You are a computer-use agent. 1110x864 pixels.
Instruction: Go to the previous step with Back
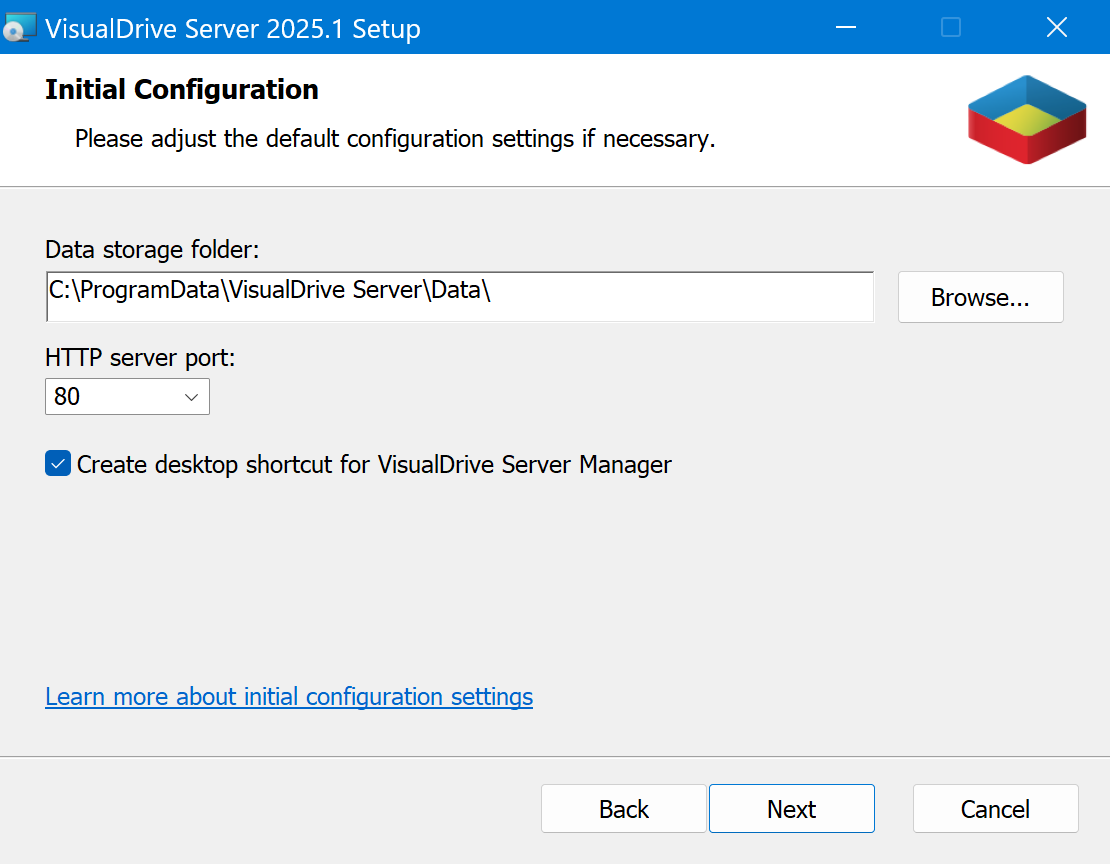coord(624,809)
